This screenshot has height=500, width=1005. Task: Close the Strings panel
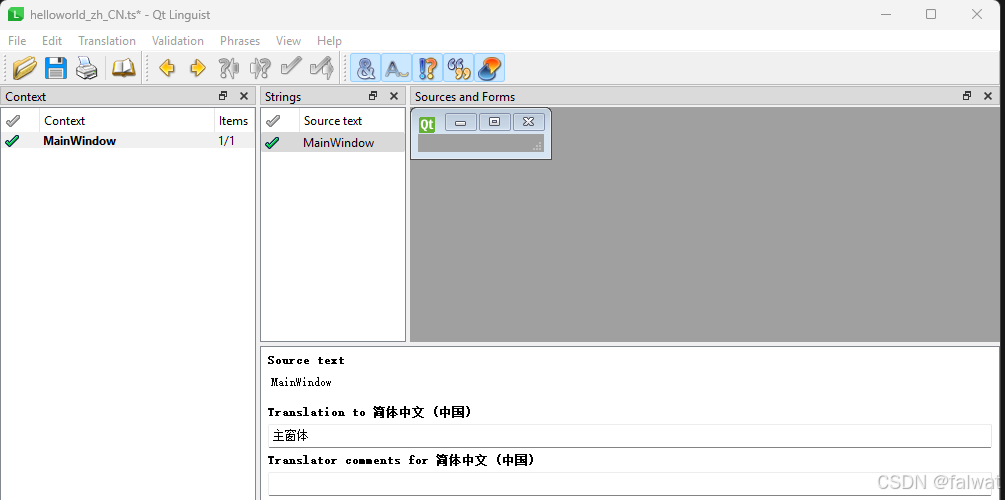tap(394, 96)
